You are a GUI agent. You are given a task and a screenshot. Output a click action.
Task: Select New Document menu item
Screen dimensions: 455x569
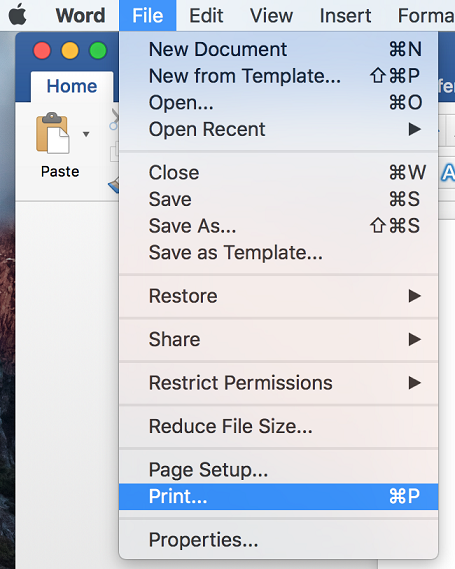point(278,49)
